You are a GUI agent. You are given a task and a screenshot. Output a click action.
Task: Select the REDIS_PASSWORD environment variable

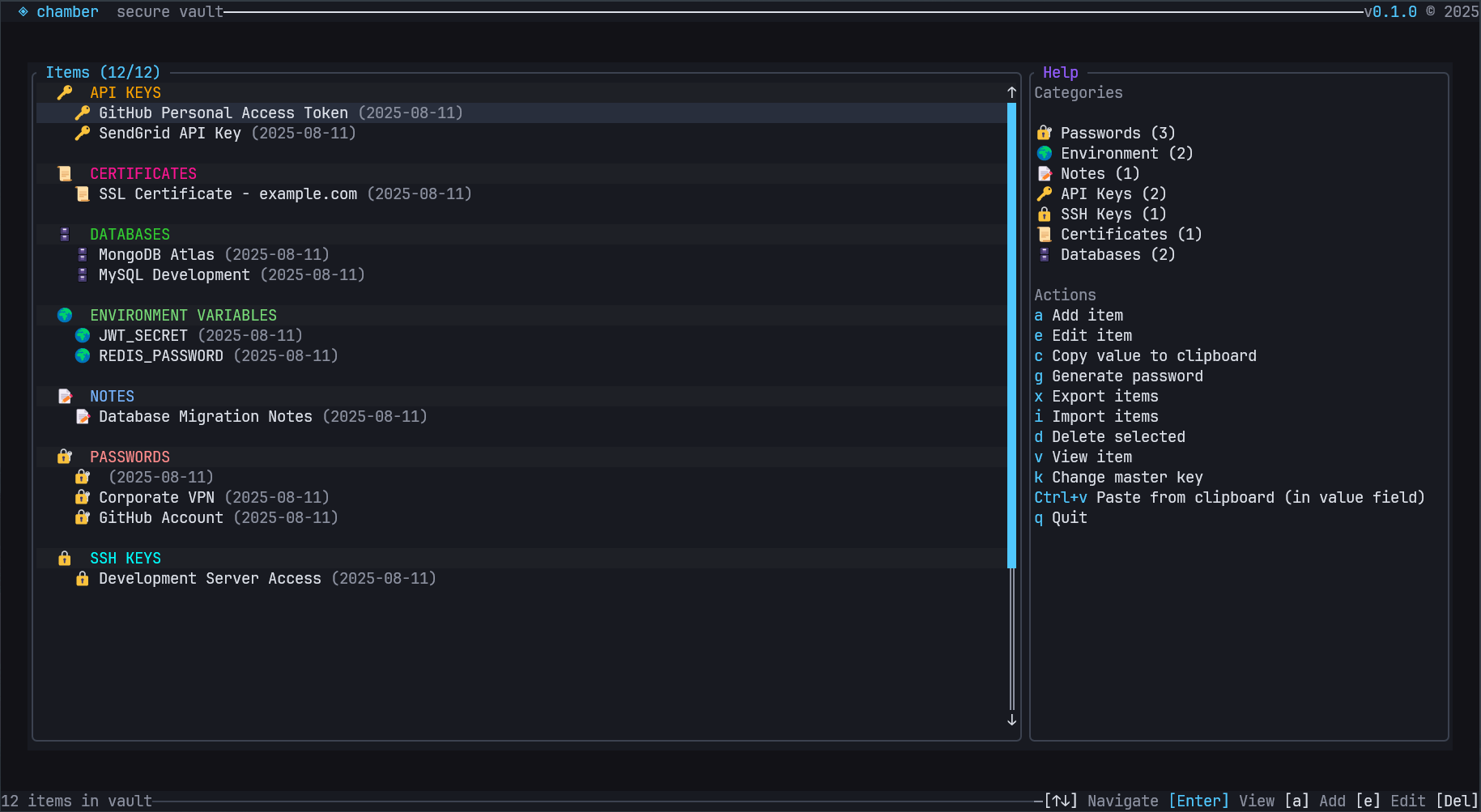pyautogui.click(x=160, y=356)
